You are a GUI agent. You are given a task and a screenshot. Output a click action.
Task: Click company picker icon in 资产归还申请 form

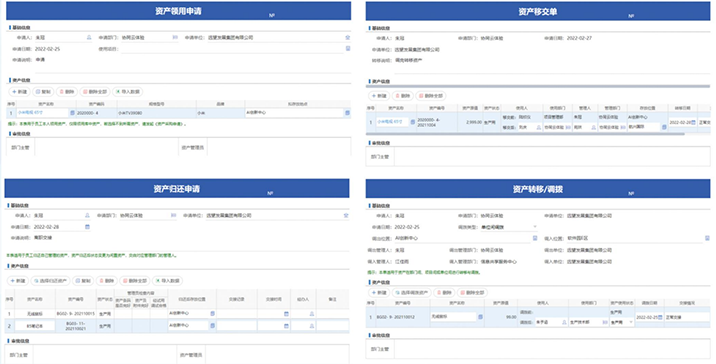click(346, 215)
